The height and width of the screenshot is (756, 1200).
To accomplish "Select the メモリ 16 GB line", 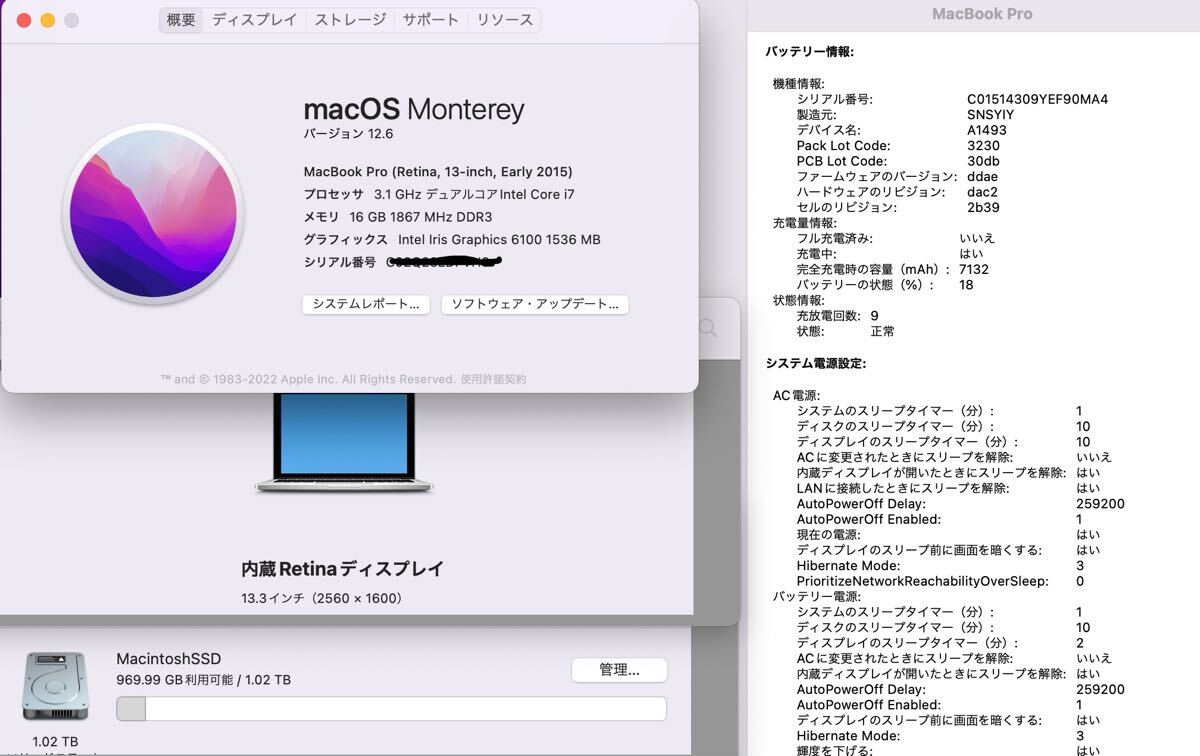I will click(398, 217).
